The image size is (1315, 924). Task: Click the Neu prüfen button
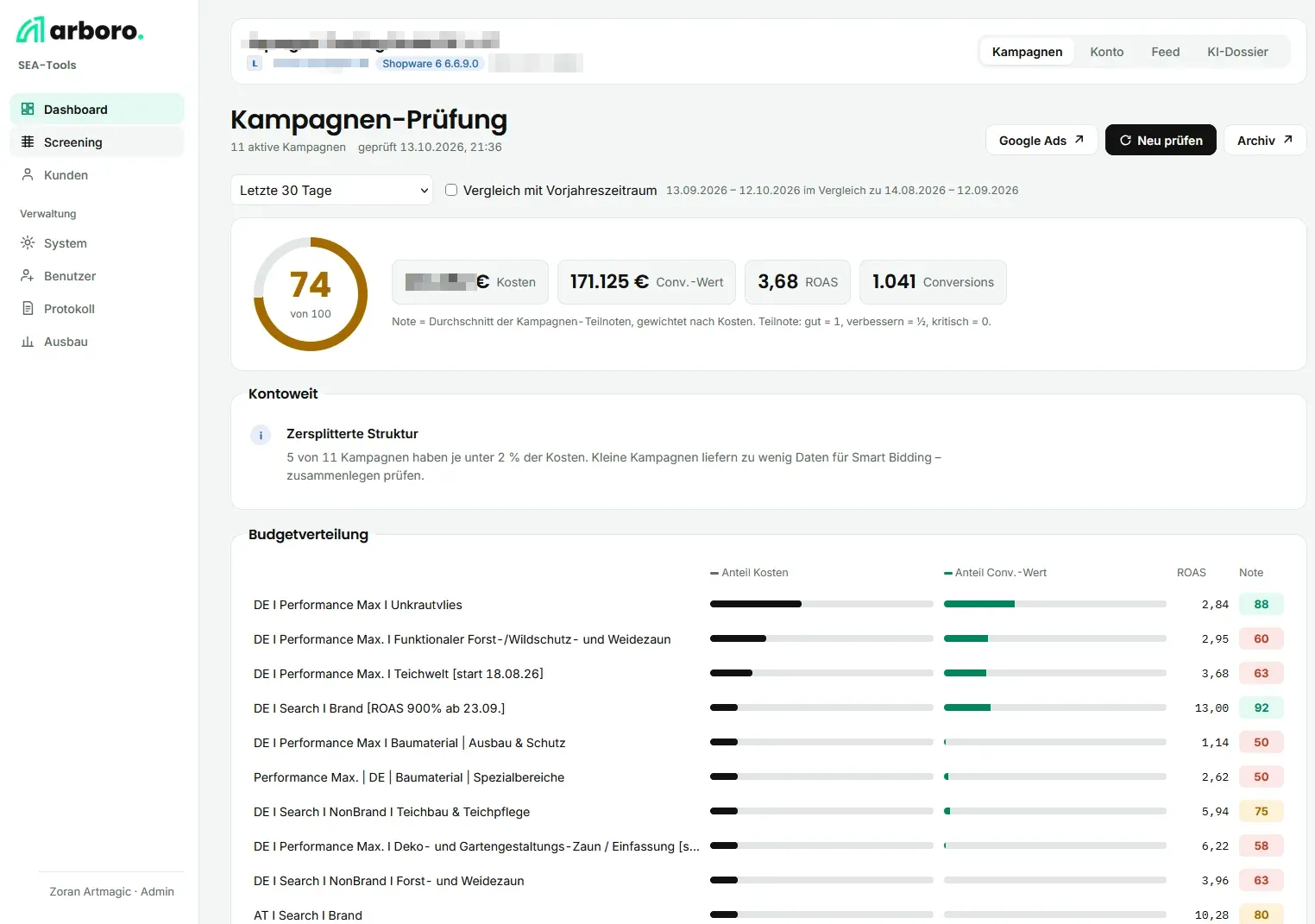tap(1161, 141)
